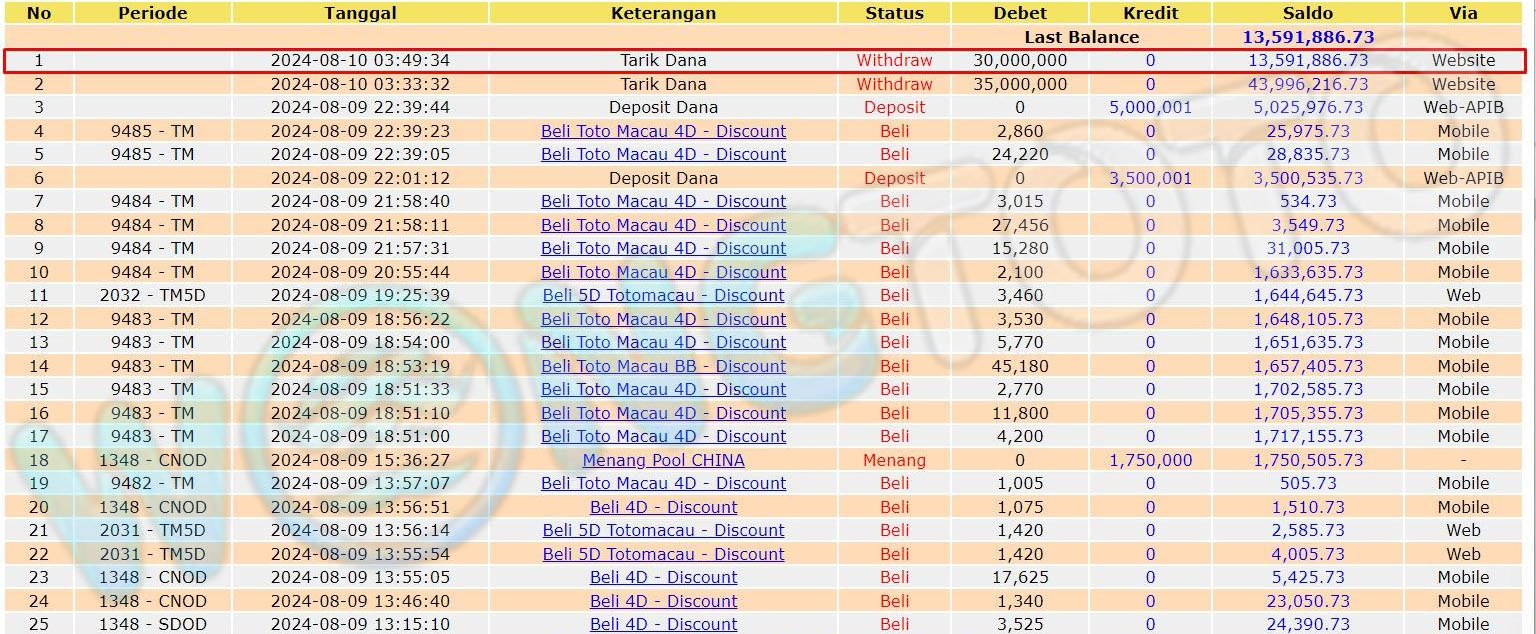The height and width of the screenshot is (634, 1536).
Task: Click the 43,996,216.73 saldo value
Action: [1307, 84]
